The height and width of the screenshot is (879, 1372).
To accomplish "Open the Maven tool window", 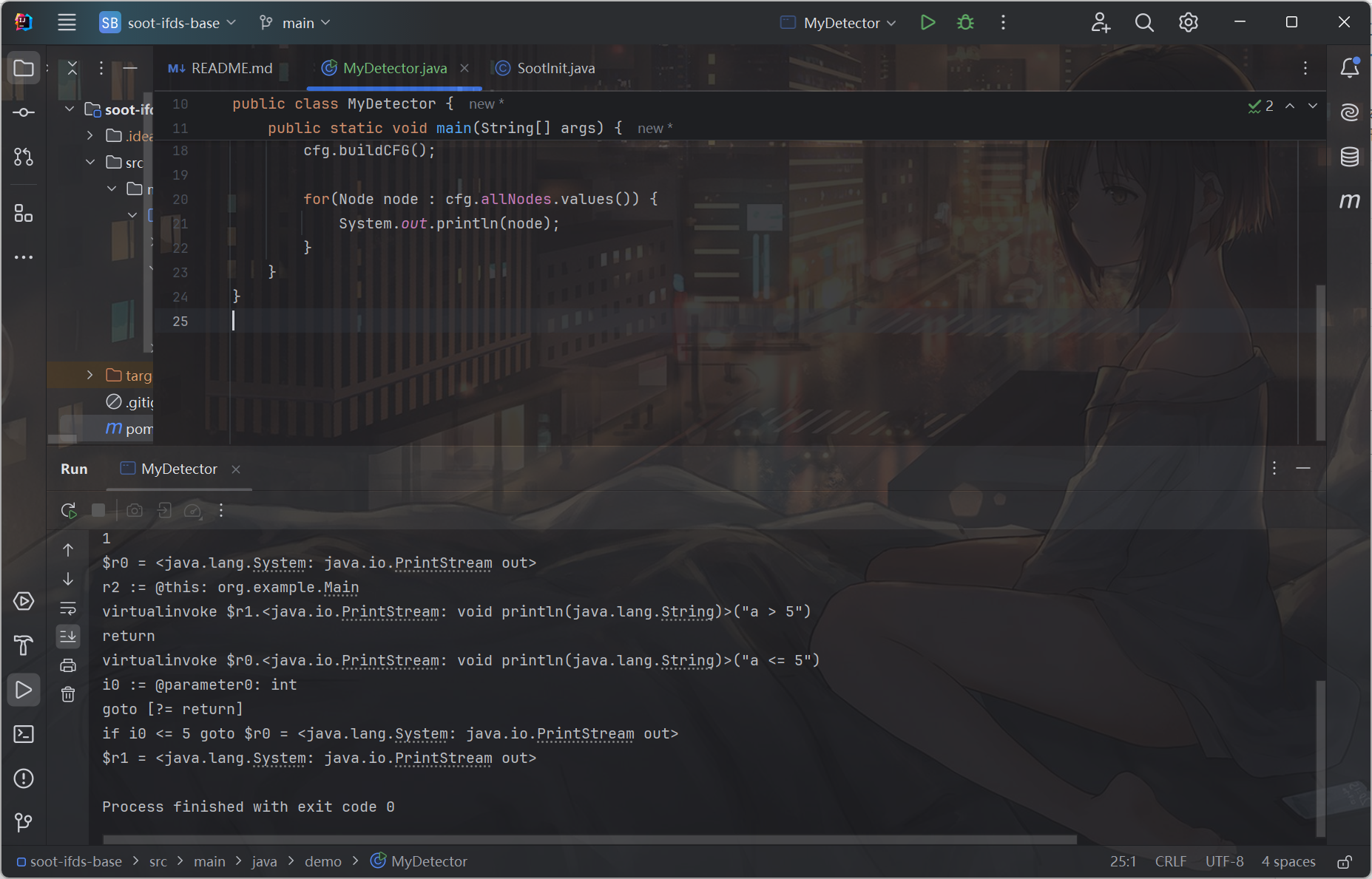I will pos(1349,200).
